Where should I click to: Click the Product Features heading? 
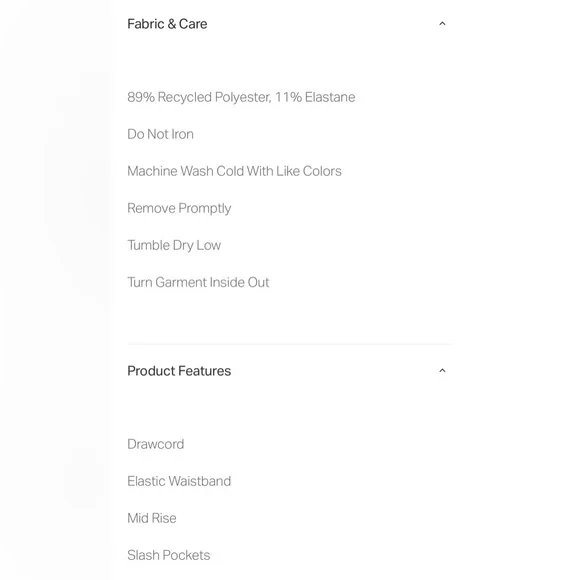(179, 371)
